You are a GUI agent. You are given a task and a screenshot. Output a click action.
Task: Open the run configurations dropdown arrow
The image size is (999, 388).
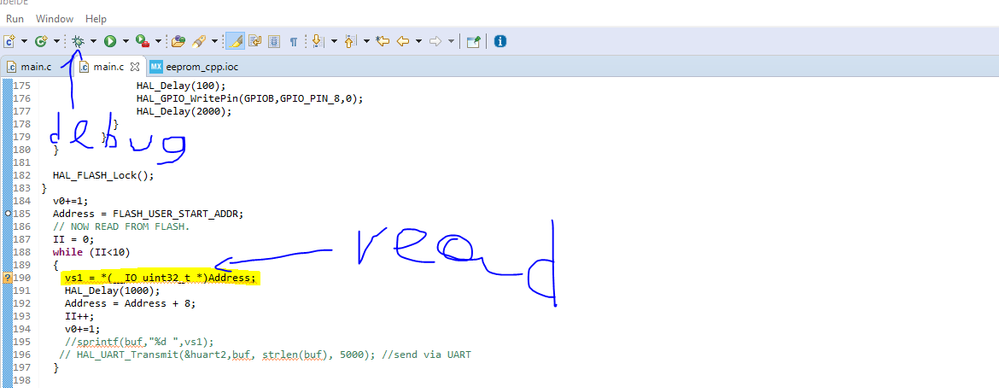pyautogui.click(x=126, y=41)
